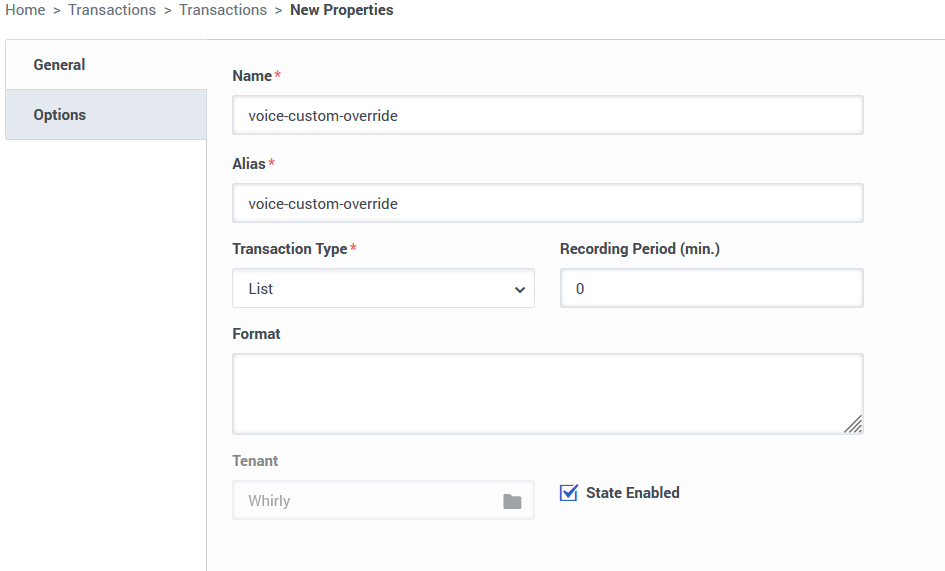The image size is (945, 571).
Task: Toggle the State Enabled checkbox
Action: [x=569, y=493]
